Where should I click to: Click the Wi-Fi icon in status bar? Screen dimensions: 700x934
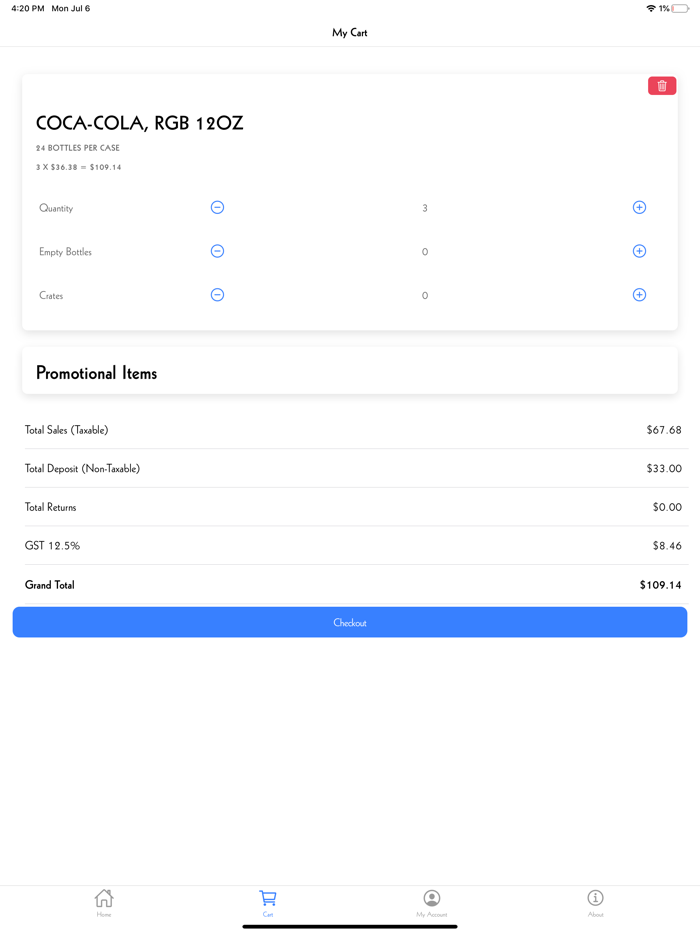651,8
